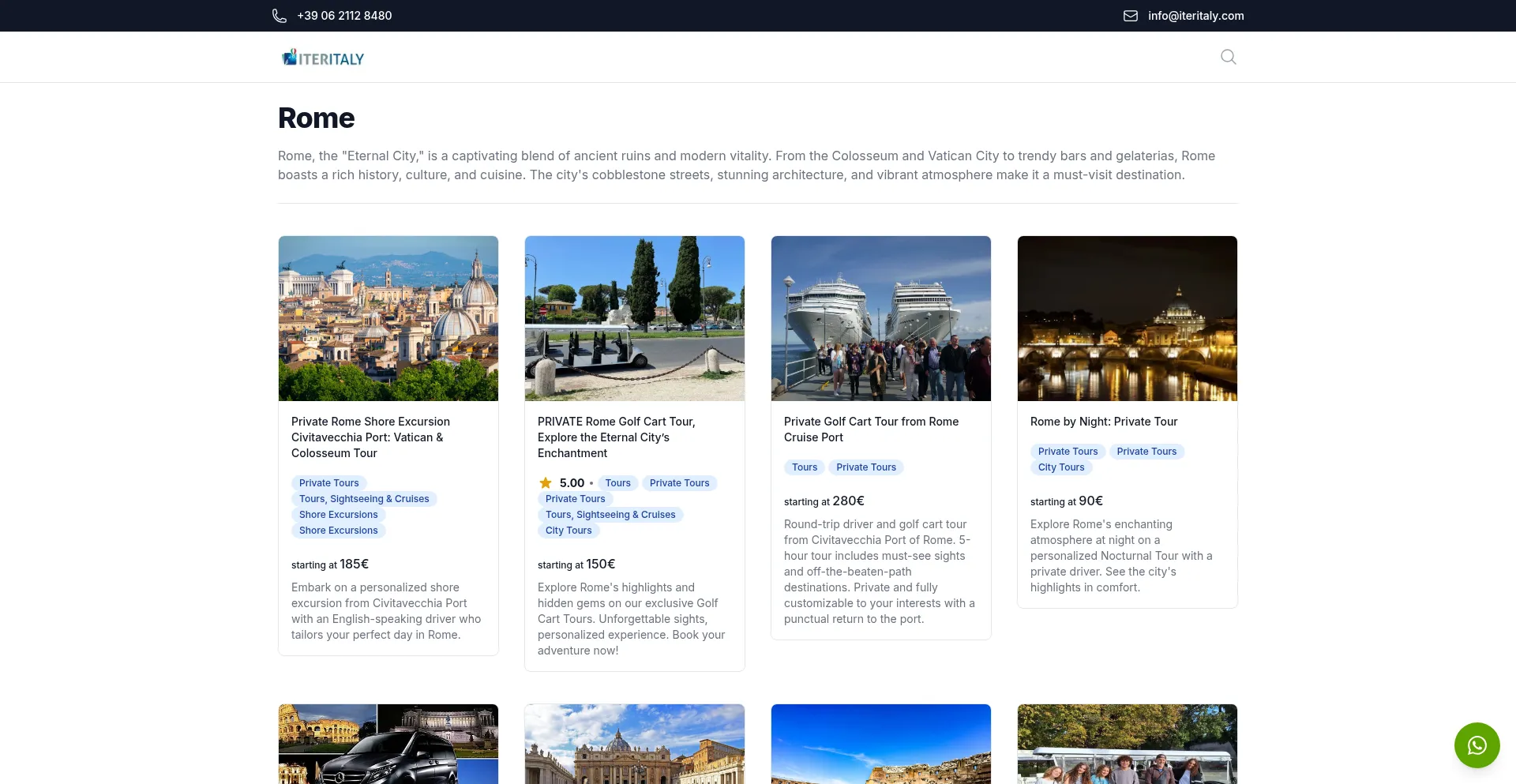Click the Rome 'Eternal City' description paragraph
1516x784 pixels.
746,165
